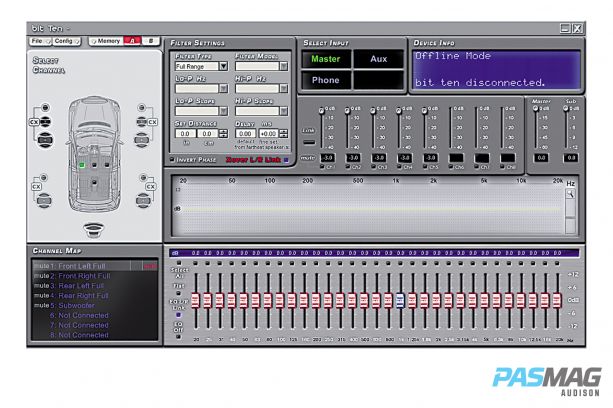Select the rear right woofer speaker icon

[143, 200]
